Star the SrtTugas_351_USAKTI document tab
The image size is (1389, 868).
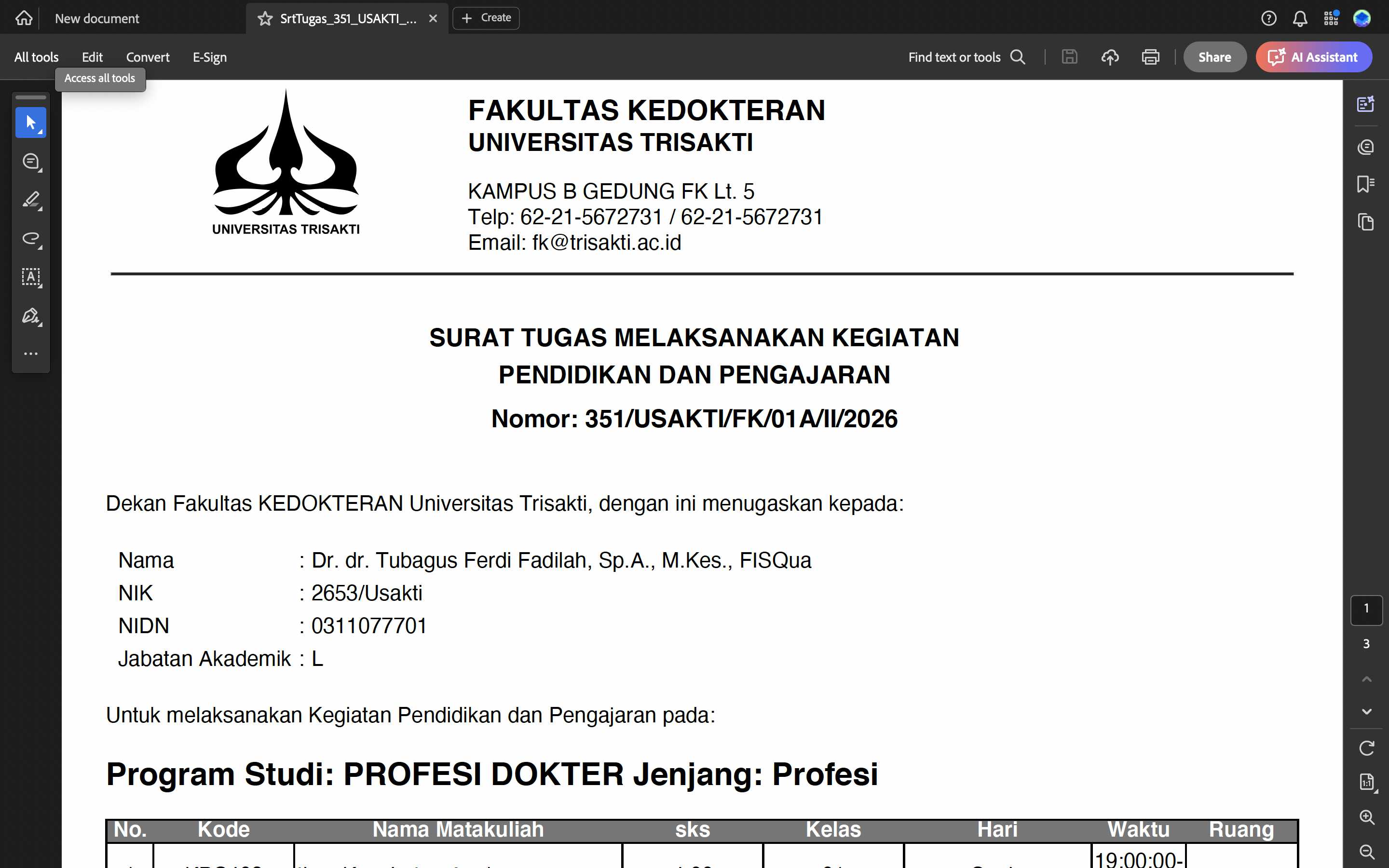[x=265, y=18]
